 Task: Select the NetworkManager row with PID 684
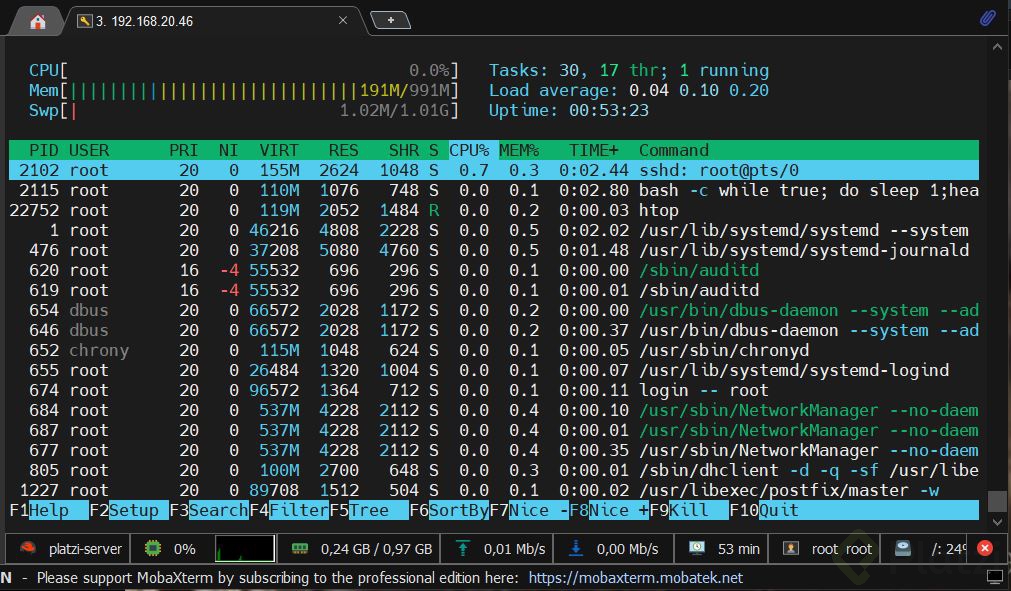click(x=494, y=410)
